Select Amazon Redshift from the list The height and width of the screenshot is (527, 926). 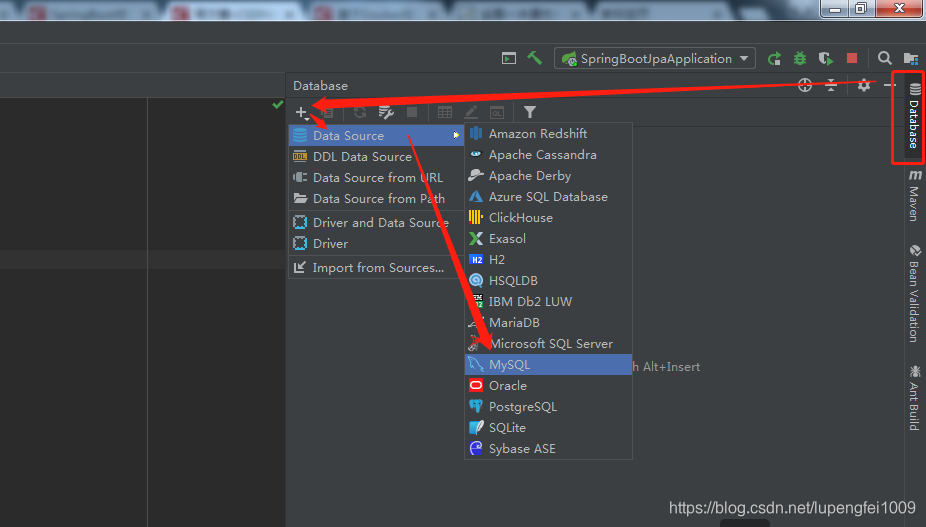(x=549, y=134)
